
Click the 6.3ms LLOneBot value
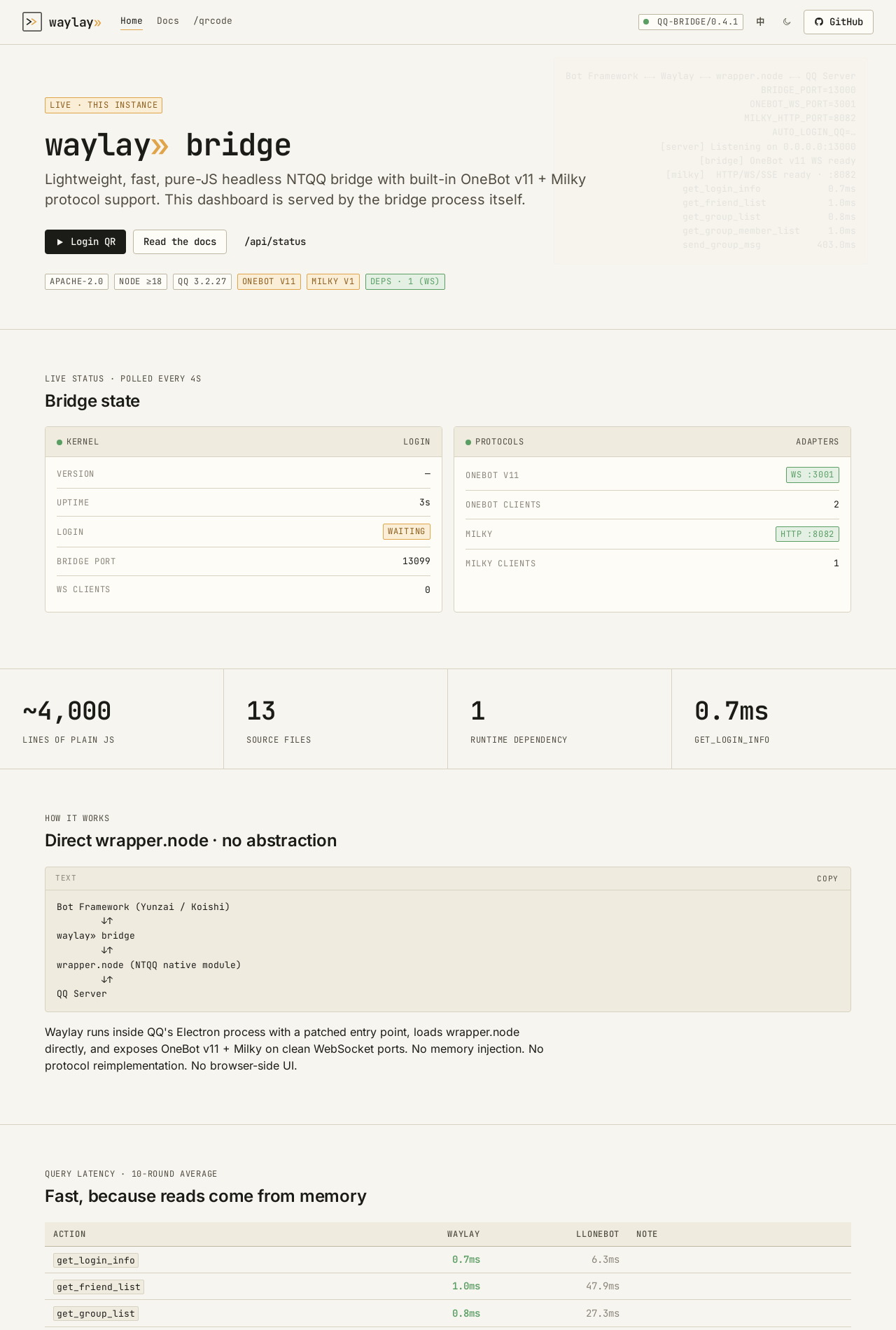click(605, 1260)
